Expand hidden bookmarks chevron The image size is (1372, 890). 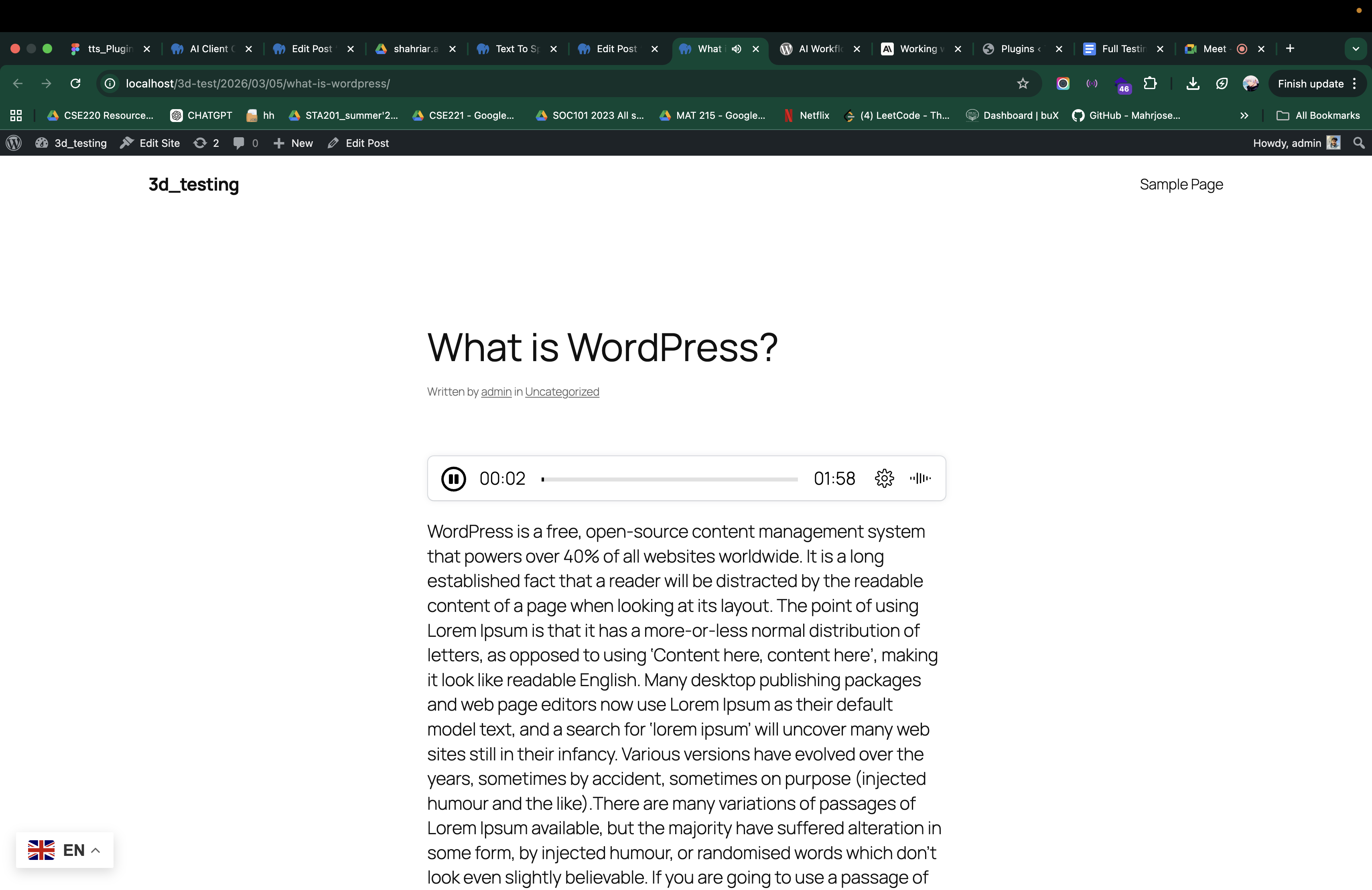click(1244, 115)
